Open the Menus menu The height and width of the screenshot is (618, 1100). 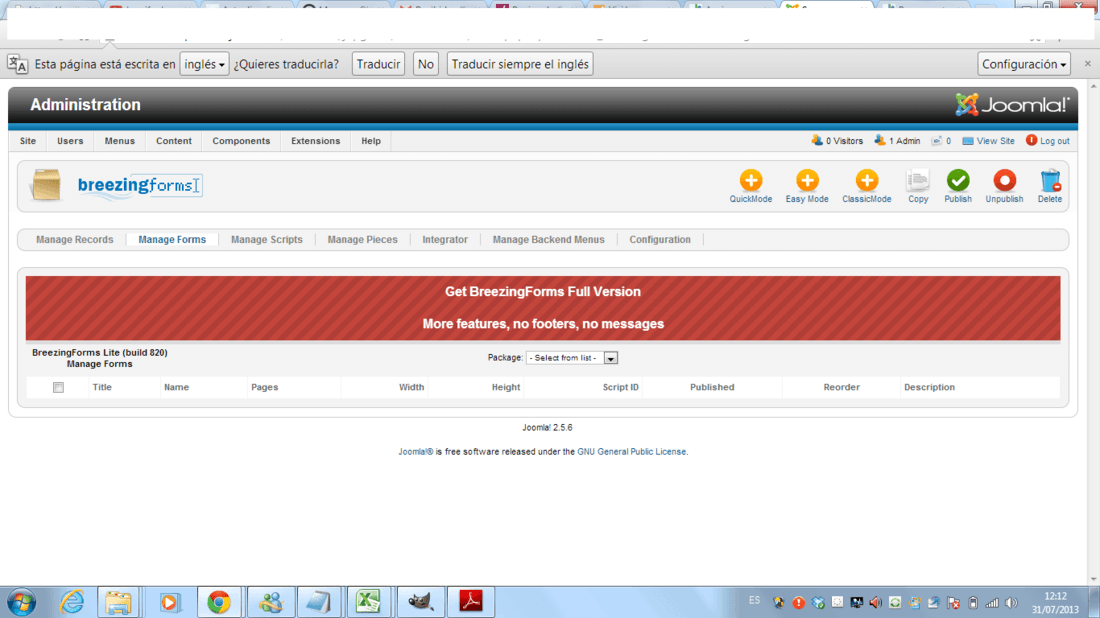coord(119,141)
